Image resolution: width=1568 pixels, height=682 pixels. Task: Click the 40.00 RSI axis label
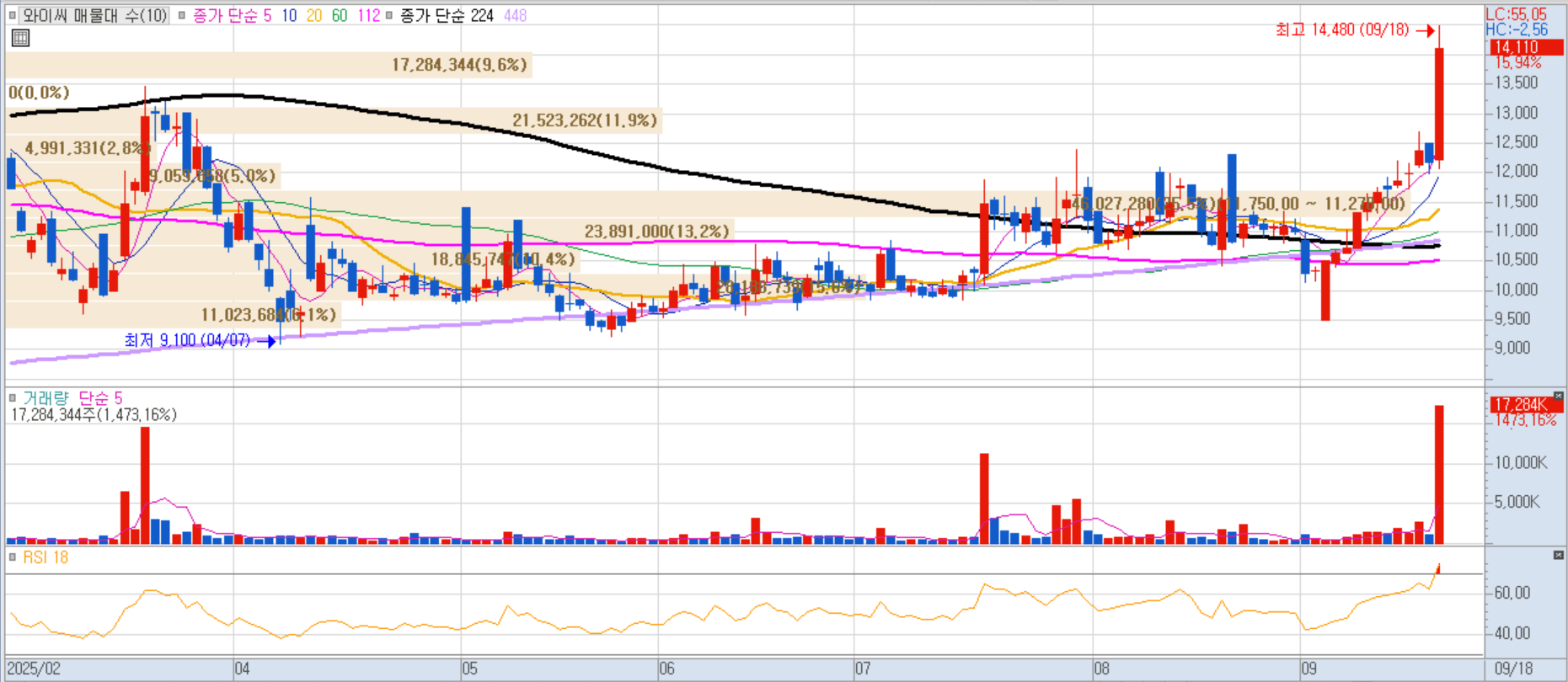pos(1512,633)
